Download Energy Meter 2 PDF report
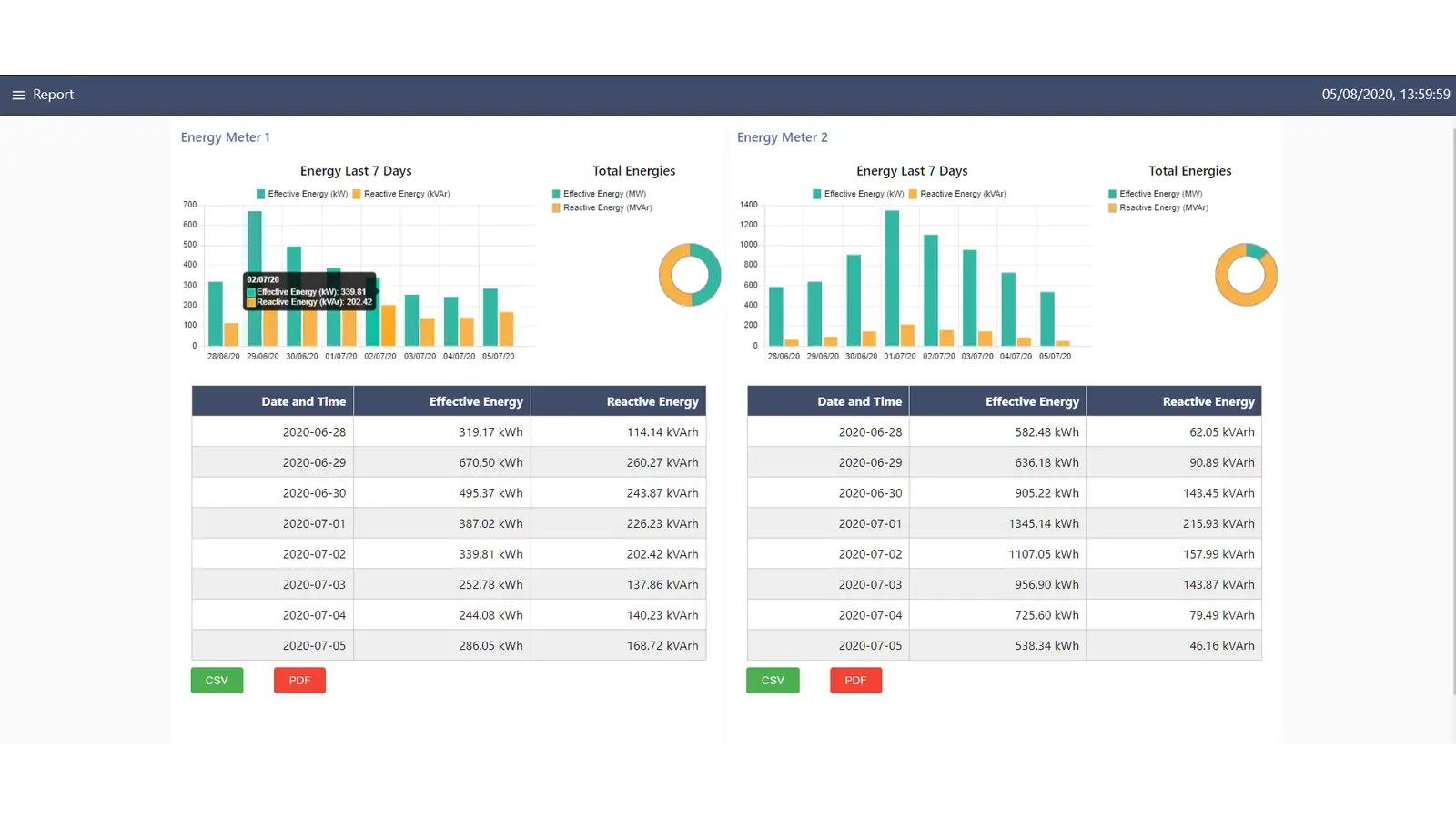1456x819 pixels. (855, 681)
